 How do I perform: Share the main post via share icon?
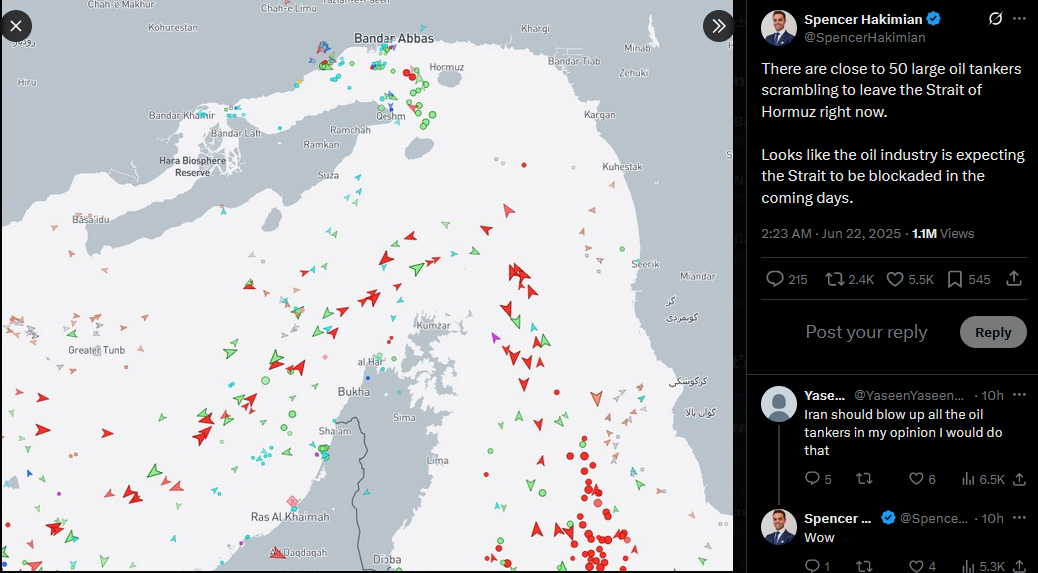click(1014, 279)
